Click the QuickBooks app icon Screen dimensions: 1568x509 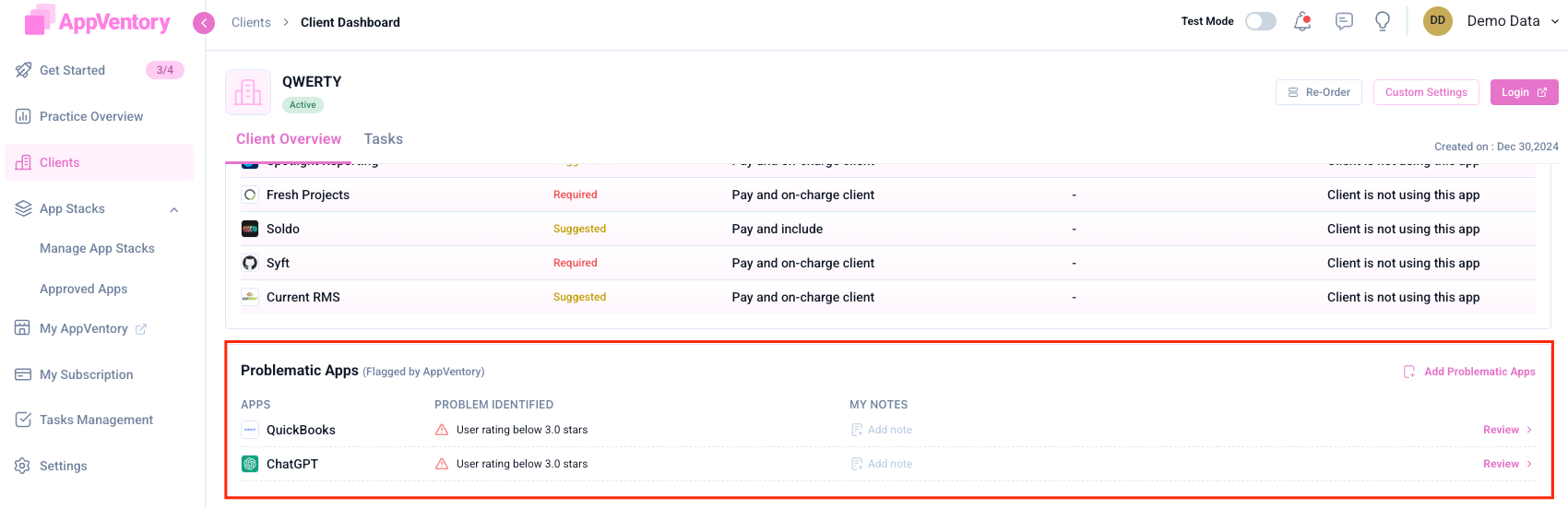pos(250,430)
